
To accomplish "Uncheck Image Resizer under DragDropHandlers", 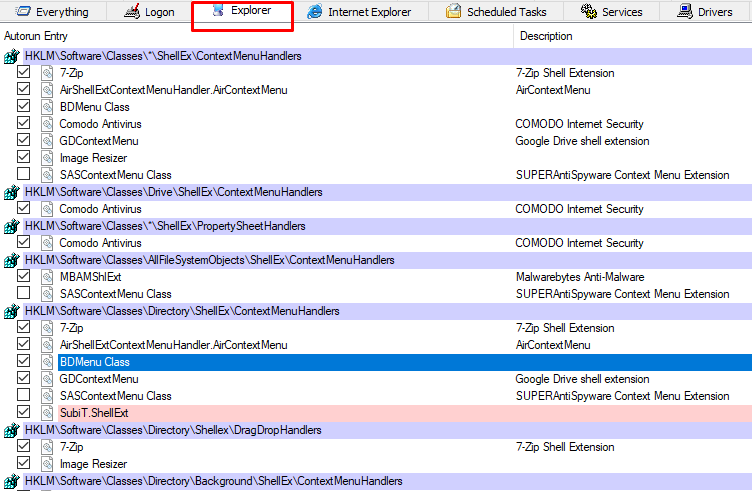I will [x=23, y=463].
